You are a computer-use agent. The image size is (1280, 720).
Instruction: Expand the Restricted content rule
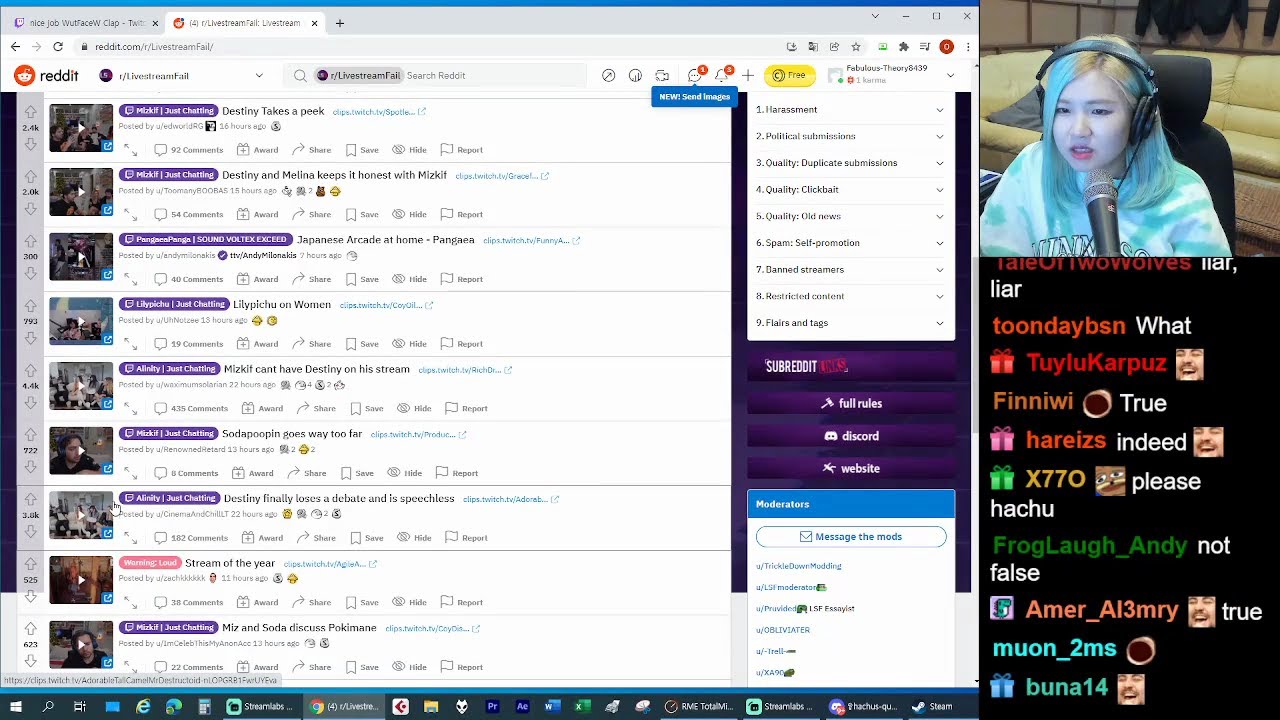(x=851, y=296)
